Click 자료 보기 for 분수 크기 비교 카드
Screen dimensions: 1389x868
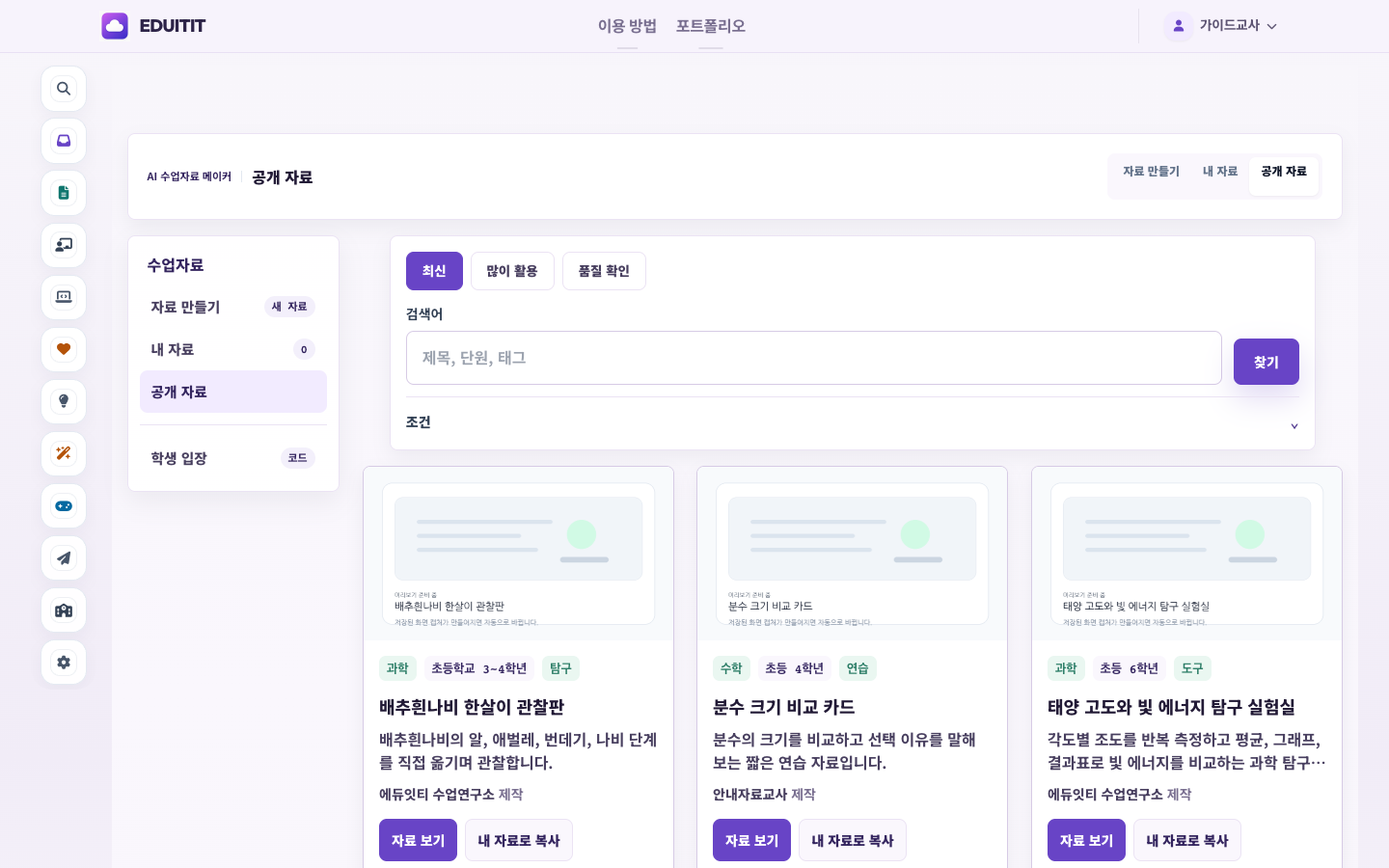click(751, 840)
